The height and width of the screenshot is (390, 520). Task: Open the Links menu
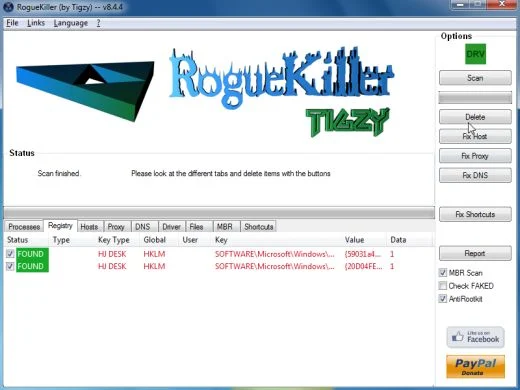click(36, 23)
